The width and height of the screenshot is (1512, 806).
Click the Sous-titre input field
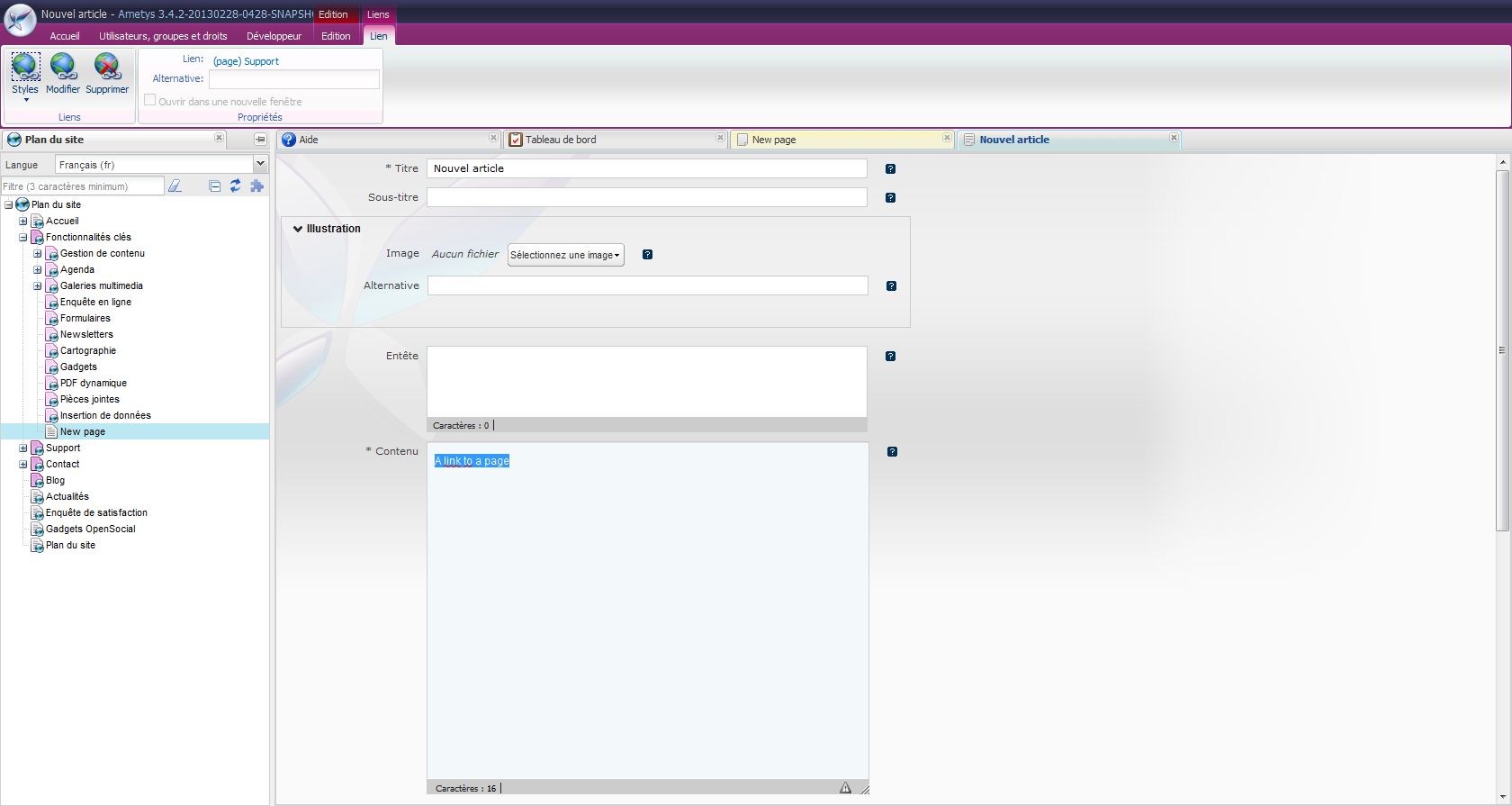[x=647, y=197]
